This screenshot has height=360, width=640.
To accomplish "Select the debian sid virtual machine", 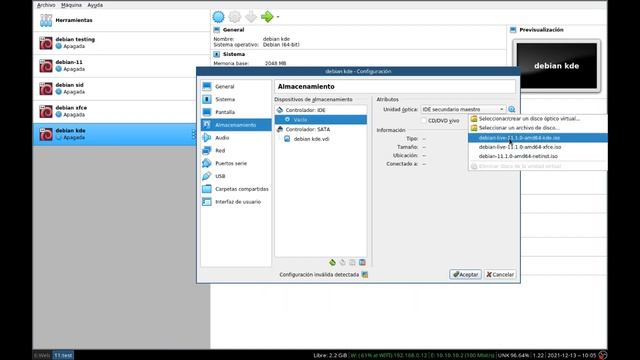I will pyautogui.click(x=121, y=89).
